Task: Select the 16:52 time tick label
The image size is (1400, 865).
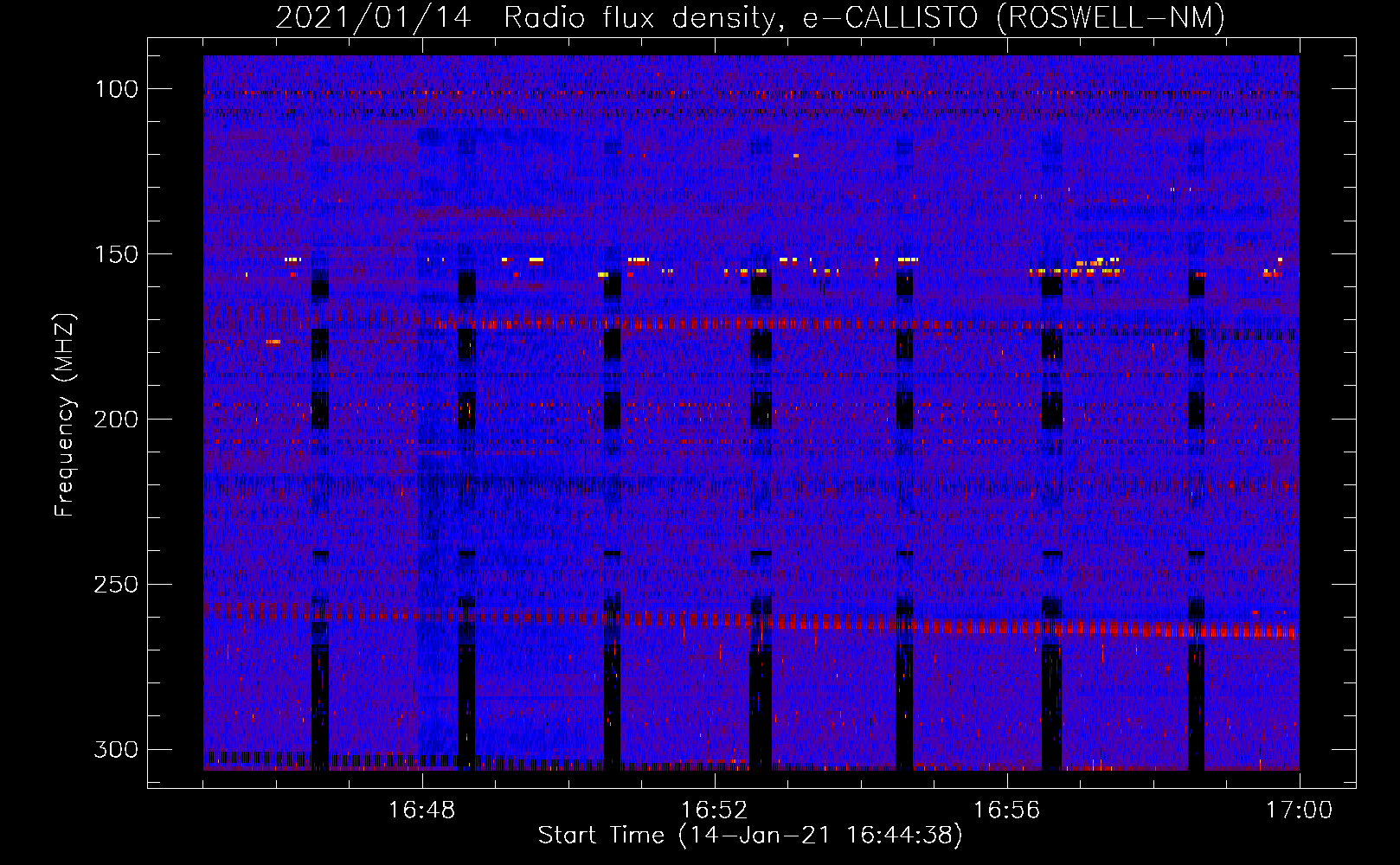Action: [715, 811]
